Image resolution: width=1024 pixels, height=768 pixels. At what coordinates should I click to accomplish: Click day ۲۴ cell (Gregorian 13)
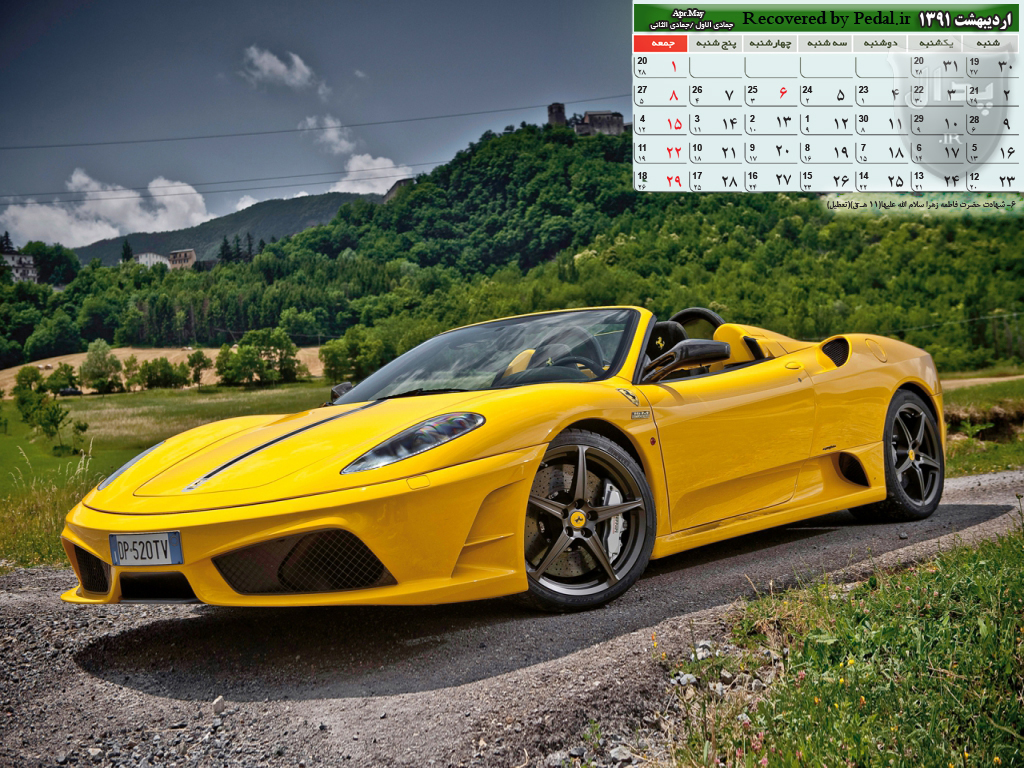[x=937, y=180]
